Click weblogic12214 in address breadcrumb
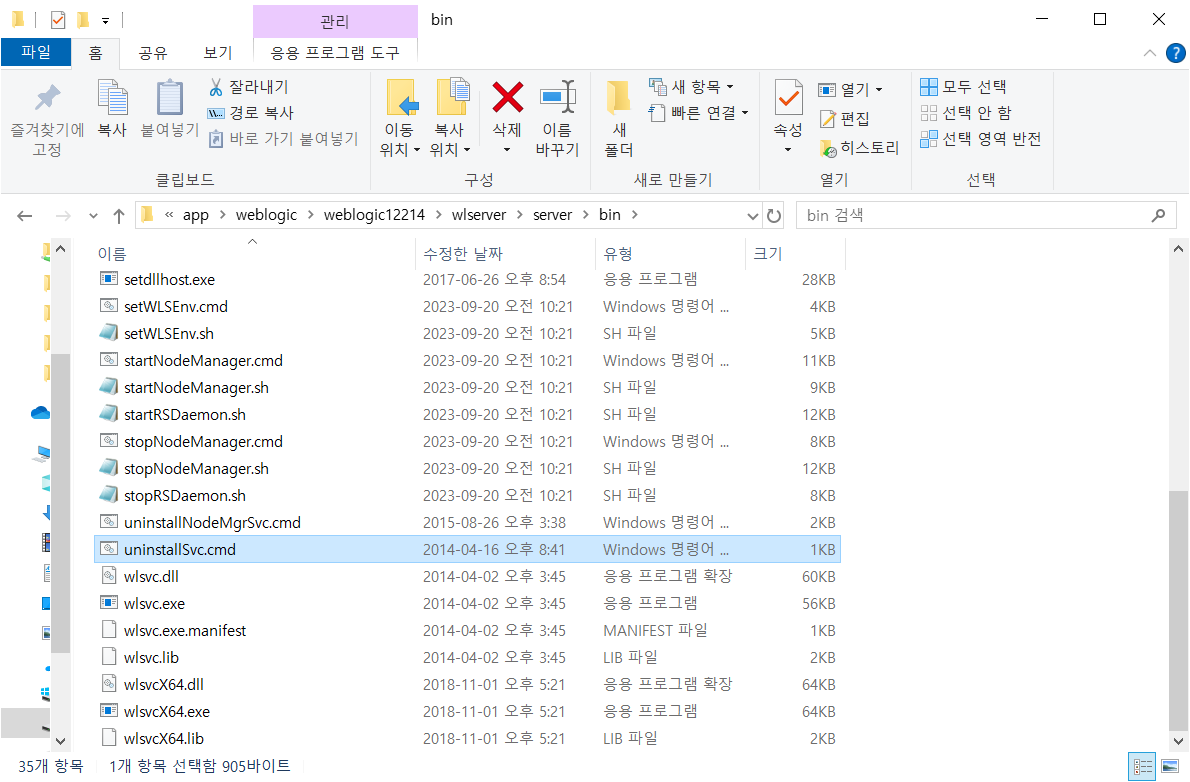Image resolution: width=1190 pixels, height=782 pixels. [x=374, y=215]
